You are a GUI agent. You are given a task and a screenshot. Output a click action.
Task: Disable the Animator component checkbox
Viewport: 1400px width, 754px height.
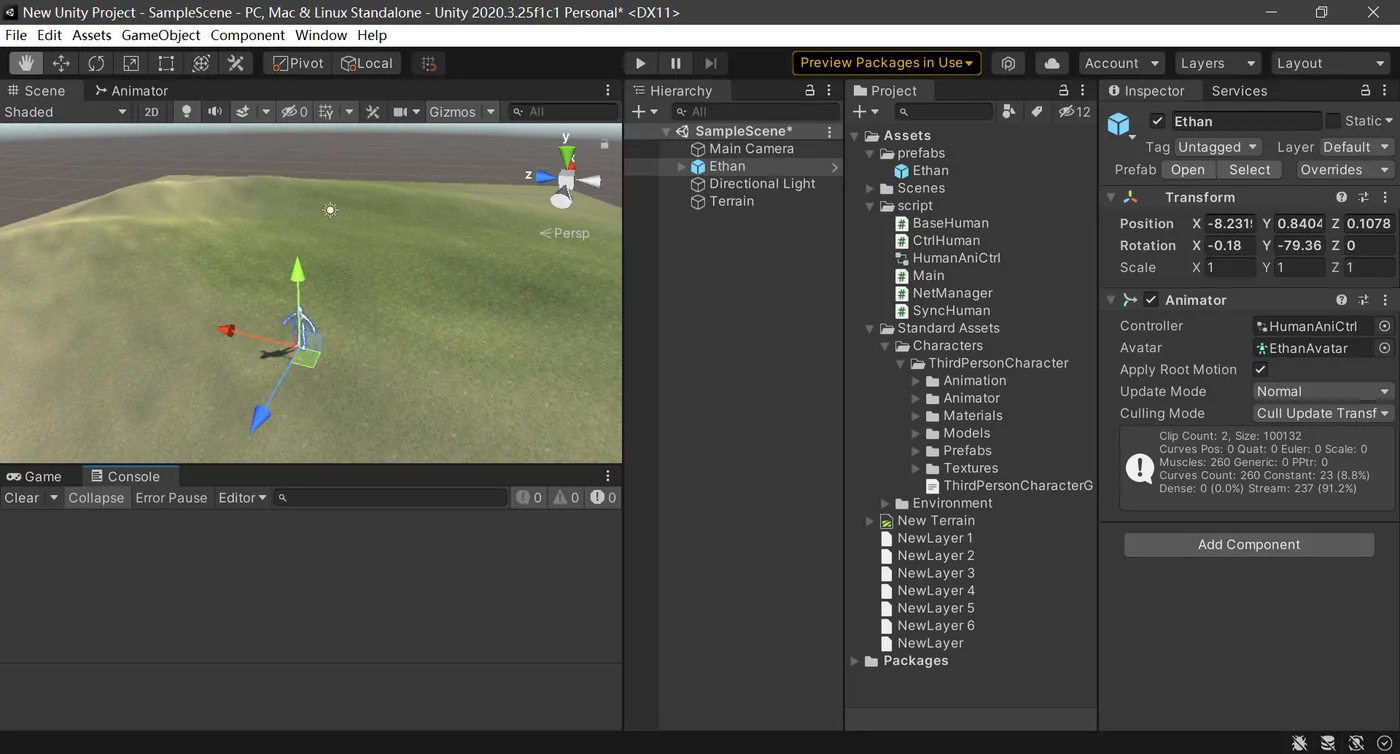[1151, 300]
